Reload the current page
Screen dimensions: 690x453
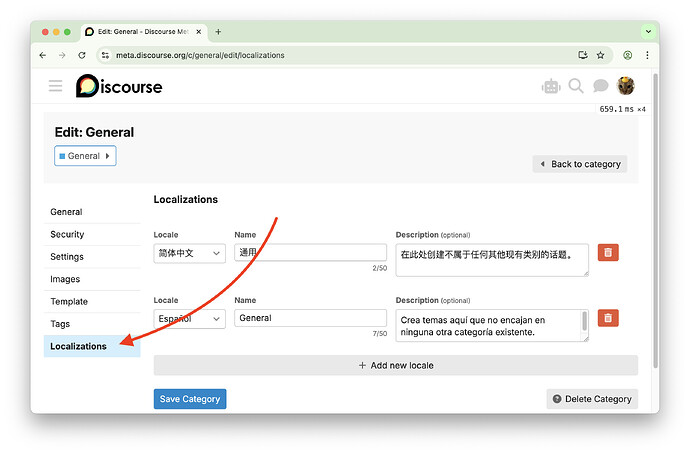(82, 55)
